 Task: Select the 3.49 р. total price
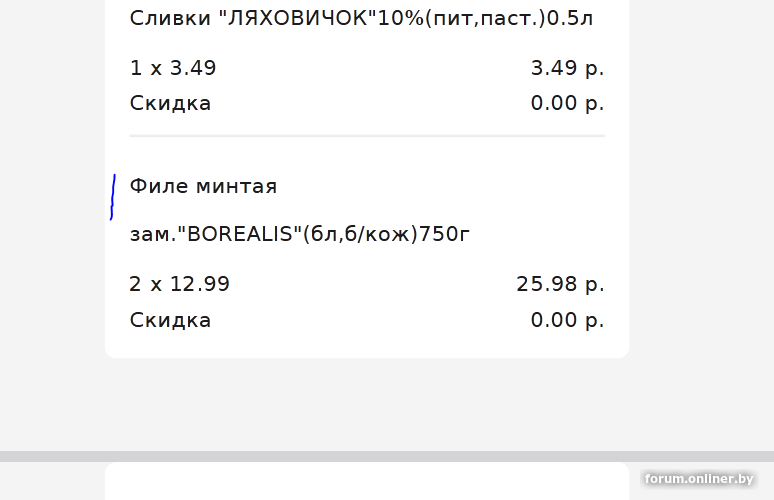pyautogui.click(x=567, y=68)
